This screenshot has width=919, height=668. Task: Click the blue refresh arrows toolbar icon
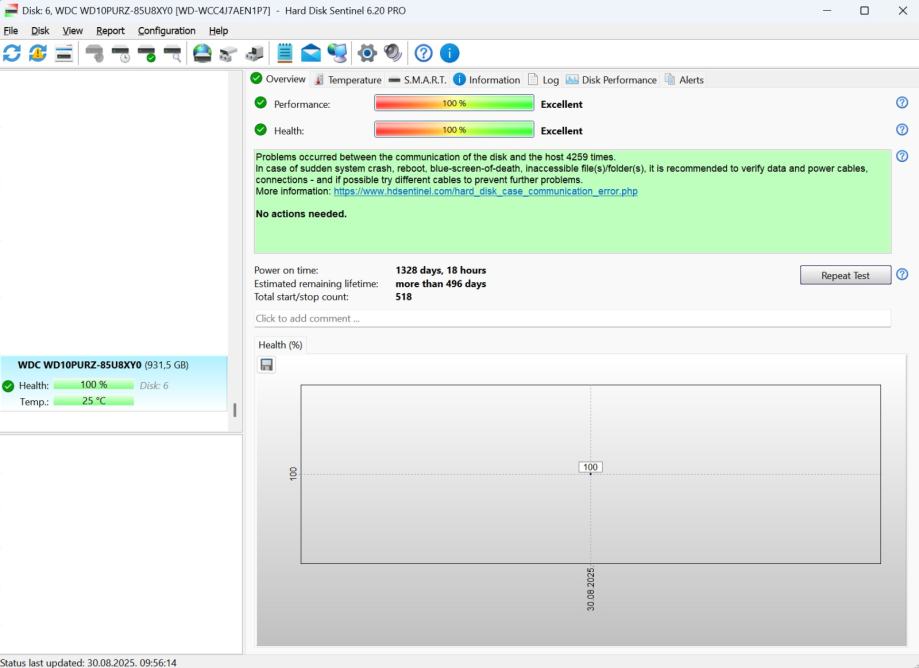pyautogui.click(x=12, y=53)
